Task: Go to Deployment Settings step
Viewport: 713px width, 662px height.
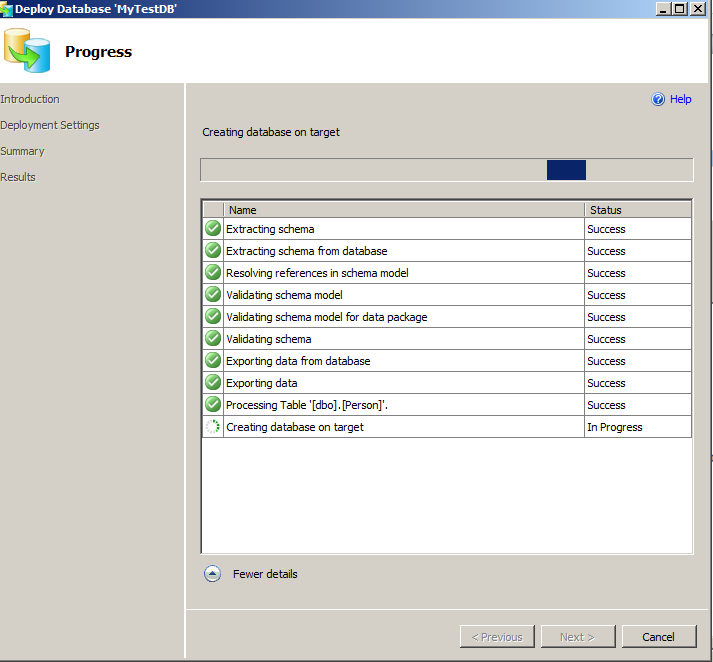Action: 50,125
